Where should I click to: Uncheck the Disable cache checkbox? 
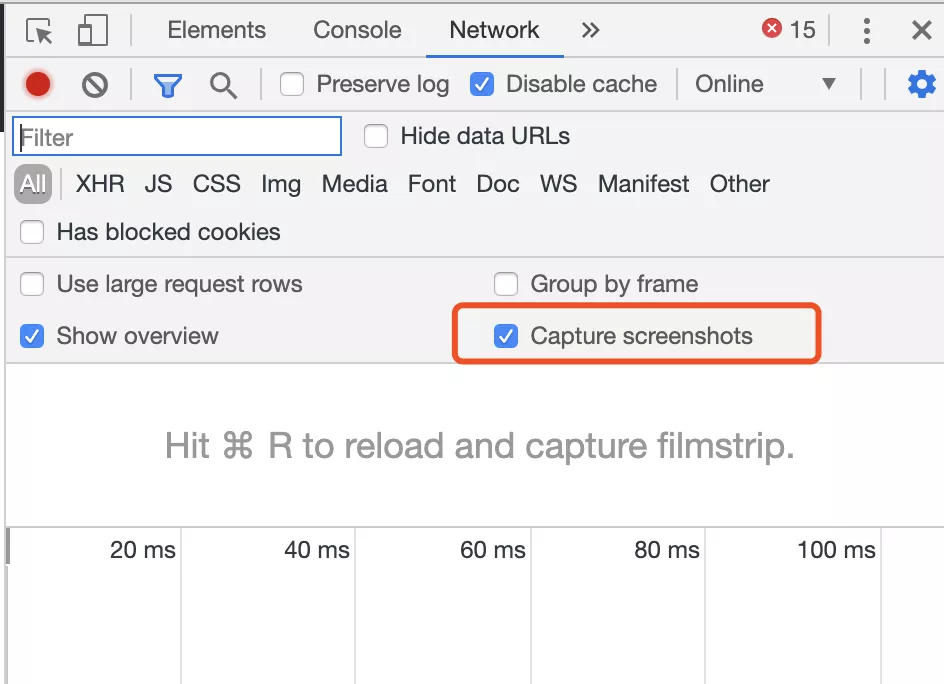482,85
